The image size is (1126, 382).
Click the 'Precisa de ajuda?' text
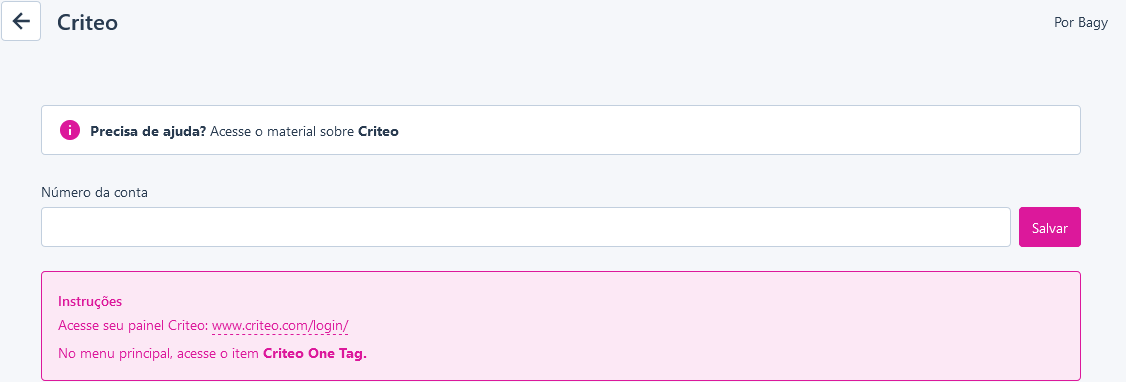149,131
